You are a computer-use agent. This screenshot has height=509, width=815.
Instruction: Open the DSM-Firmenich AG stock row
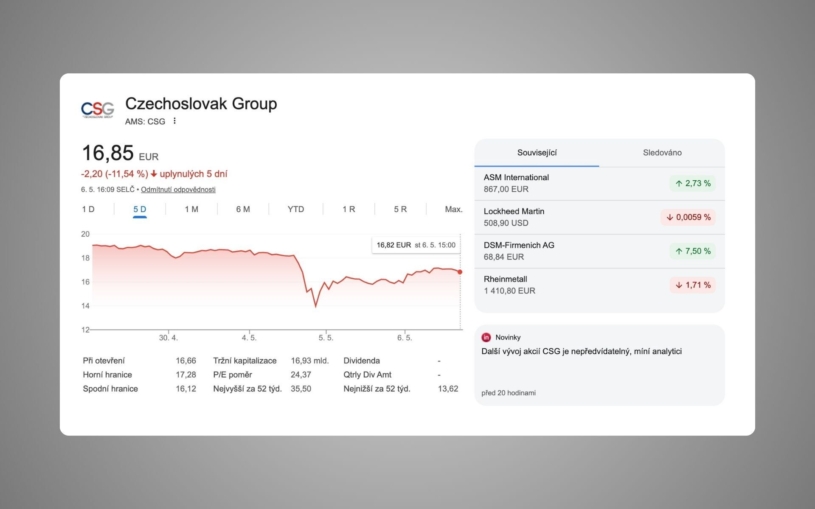599,251
